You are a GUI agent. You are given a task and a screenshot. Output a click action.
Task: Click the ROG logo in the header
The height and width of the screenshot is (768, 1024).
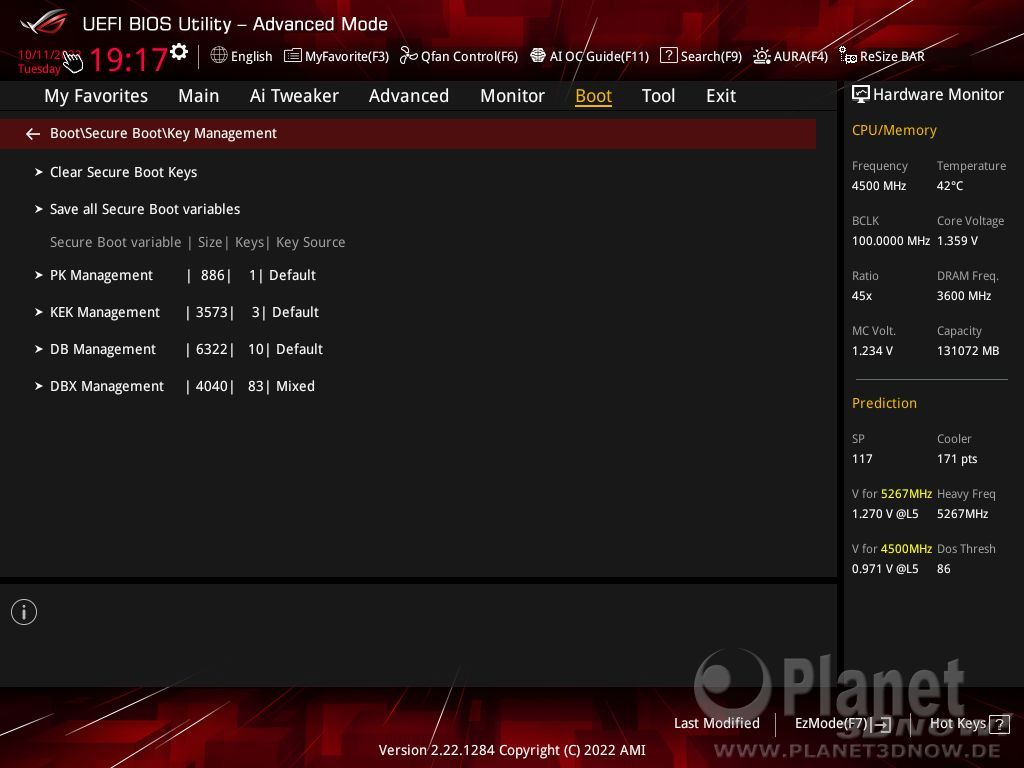click(x=43, y=23)
